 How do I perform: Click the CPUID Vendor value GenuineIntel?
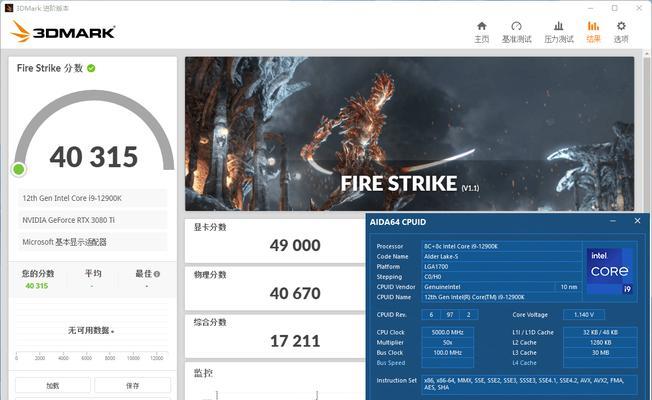coord(488,287)
